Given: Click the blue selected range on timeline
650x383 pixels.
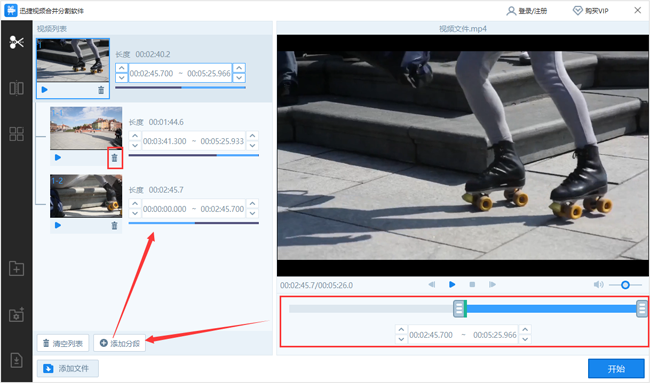Looking at the screenshot, I should pyautogui.click(x=551, y=309).
